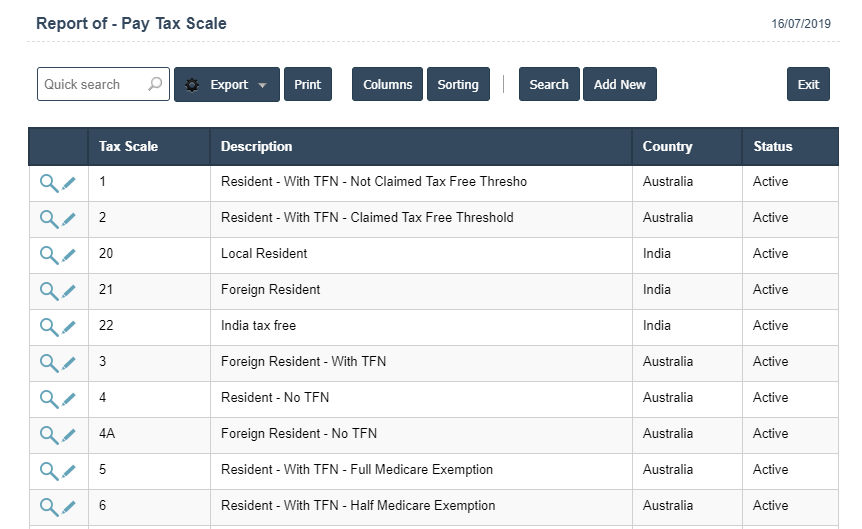Open magnifier icon for India tax free row
The width and height of the screenshot is (862, 529).
pos(48,327)
